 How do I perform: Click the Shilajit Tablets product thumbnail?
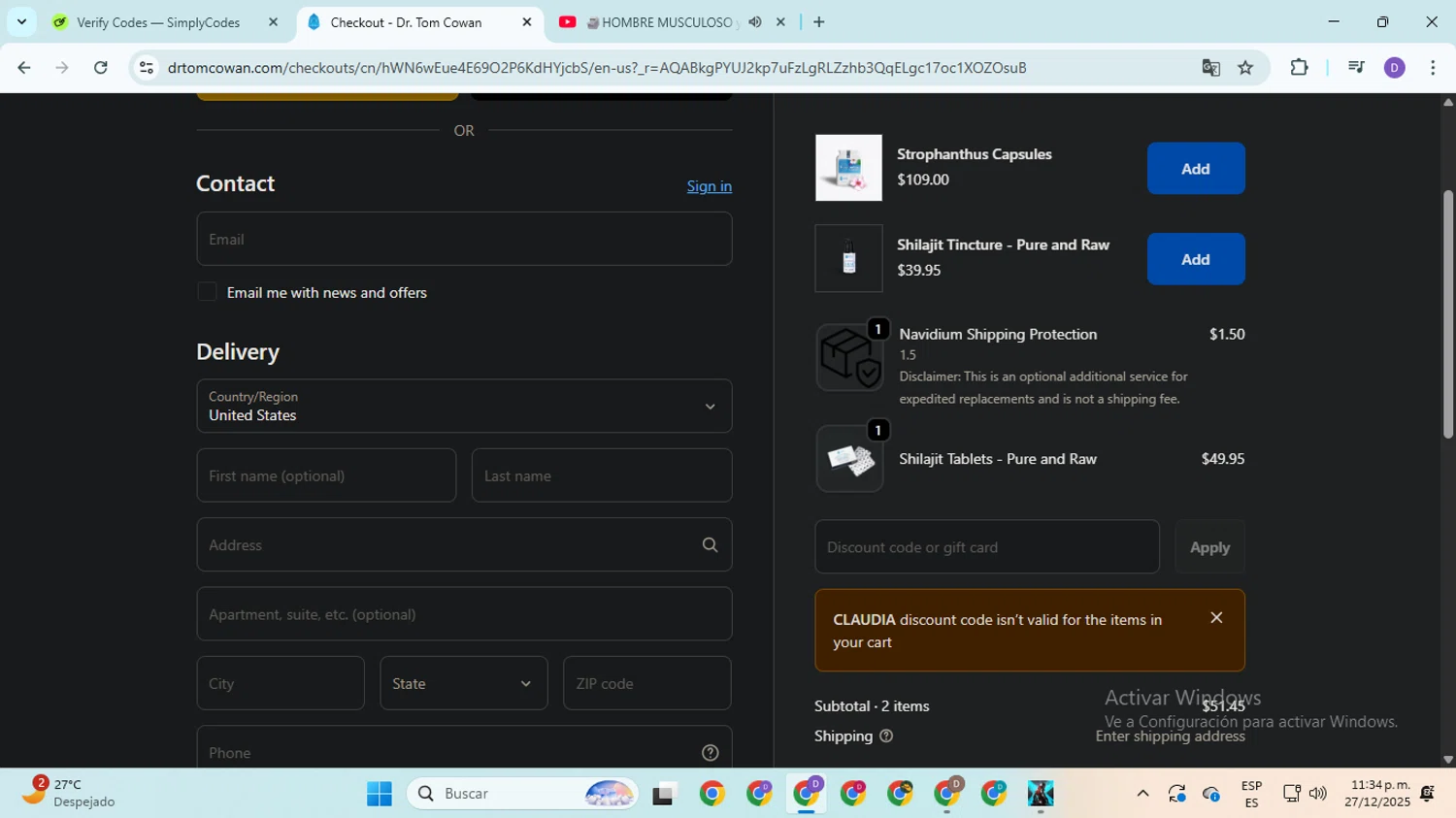click(849, 459)
